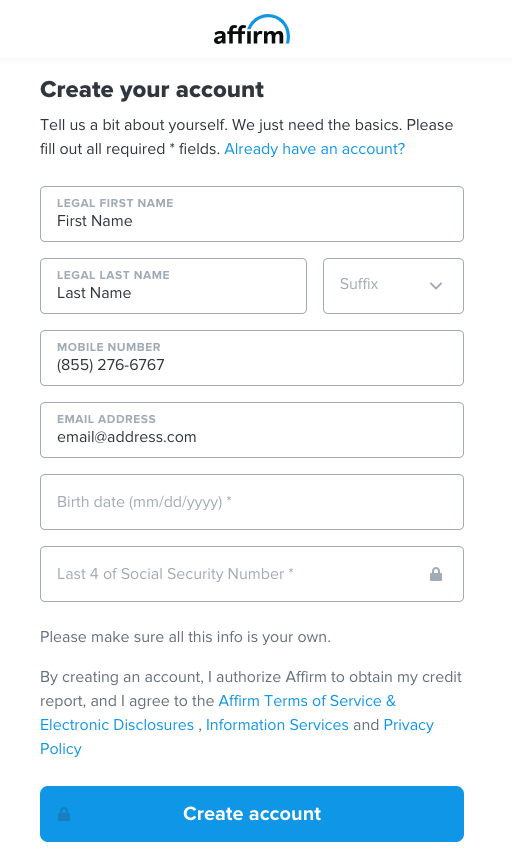Click the MOBILE NUMBER field label
This screenshot has height=853, width=512.
[109, 347]
